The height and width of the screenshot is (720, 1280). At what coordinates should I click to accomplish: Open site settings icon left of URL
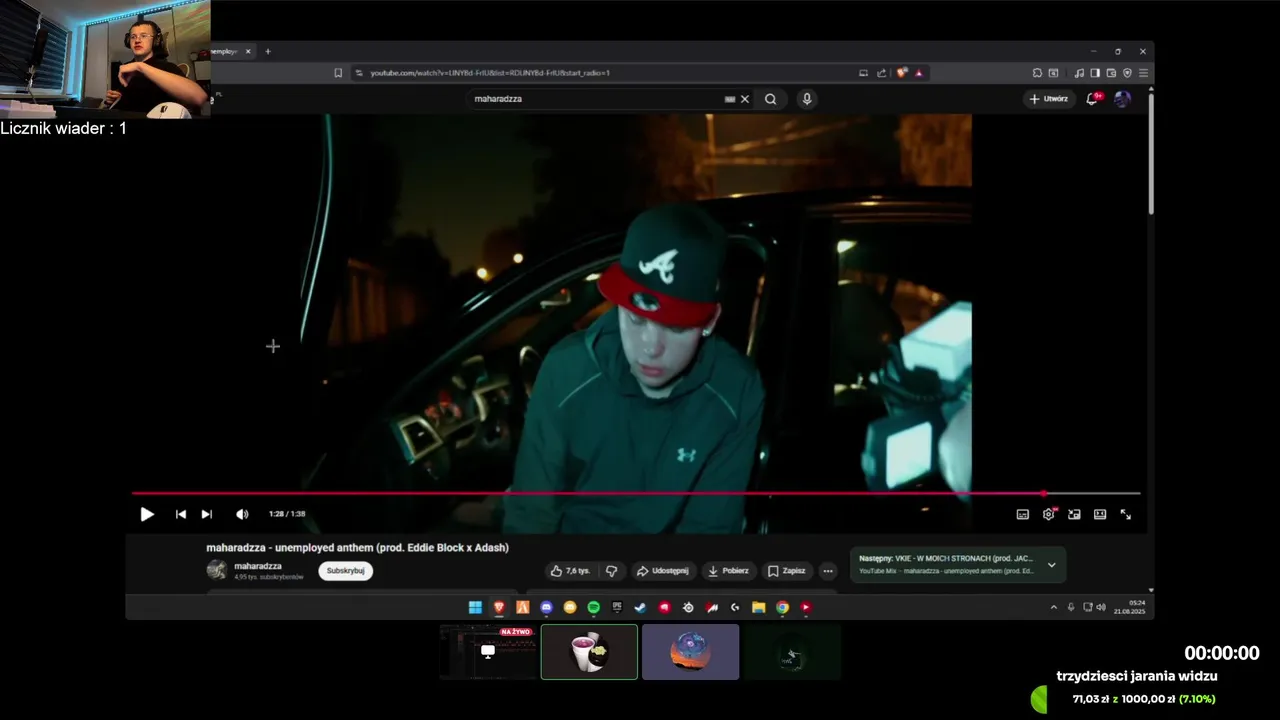click(358, 73)
